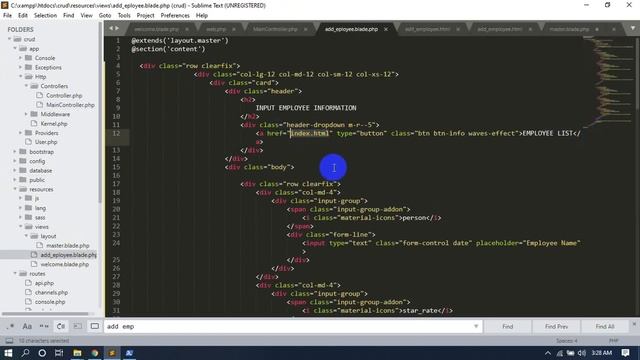Open Controller.php from the sidebar
Screen dimensions: 640x360
[x=64, y=96]
